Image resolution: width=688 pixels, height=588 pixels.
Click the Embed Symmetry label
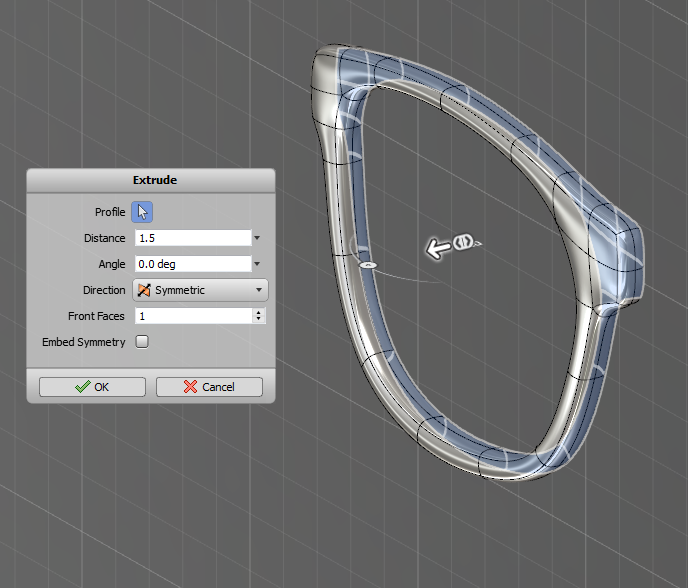[84, 342]
